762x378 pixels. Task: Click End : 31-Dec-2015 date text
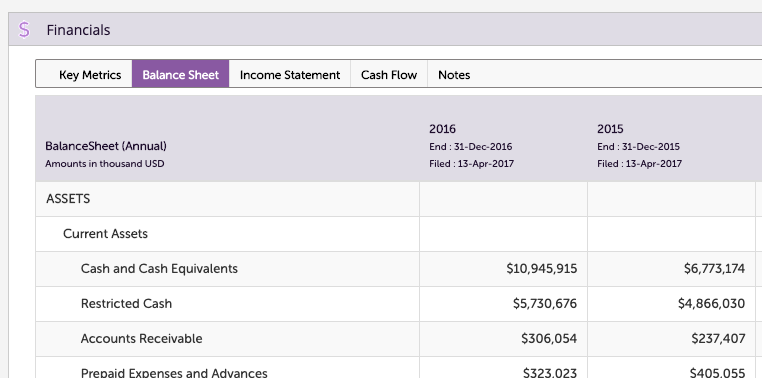(639, 147)
